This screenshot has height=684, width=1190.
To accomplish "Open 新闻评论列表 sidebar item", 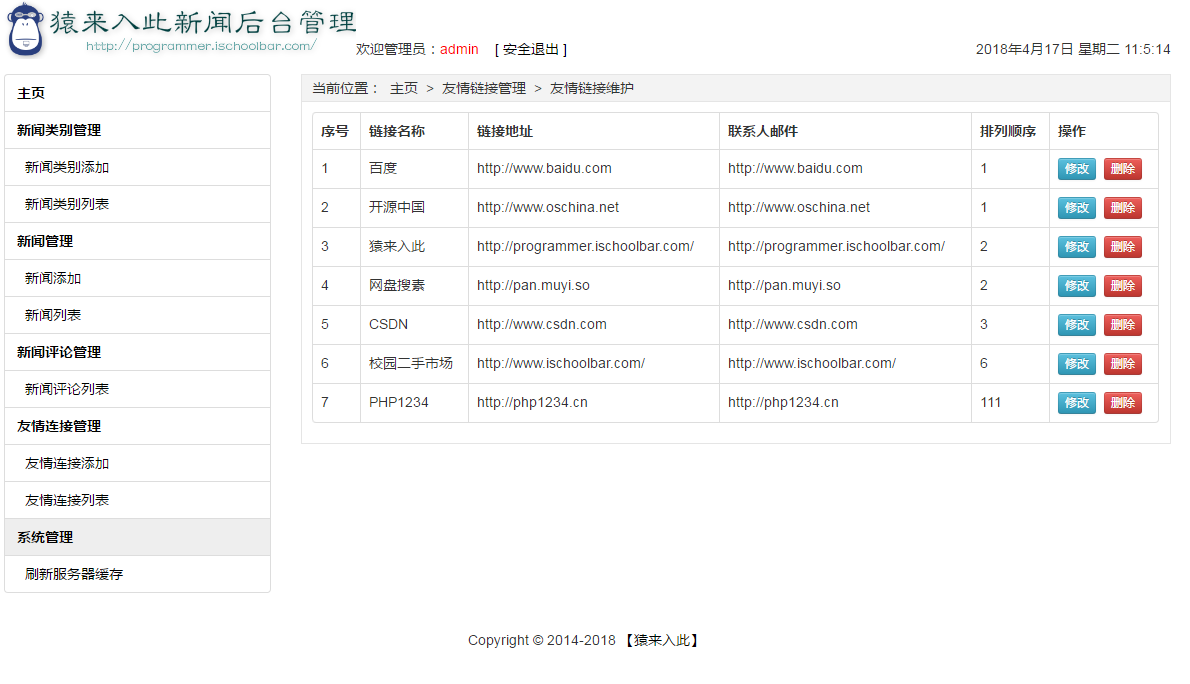I will tap(137, 389).
